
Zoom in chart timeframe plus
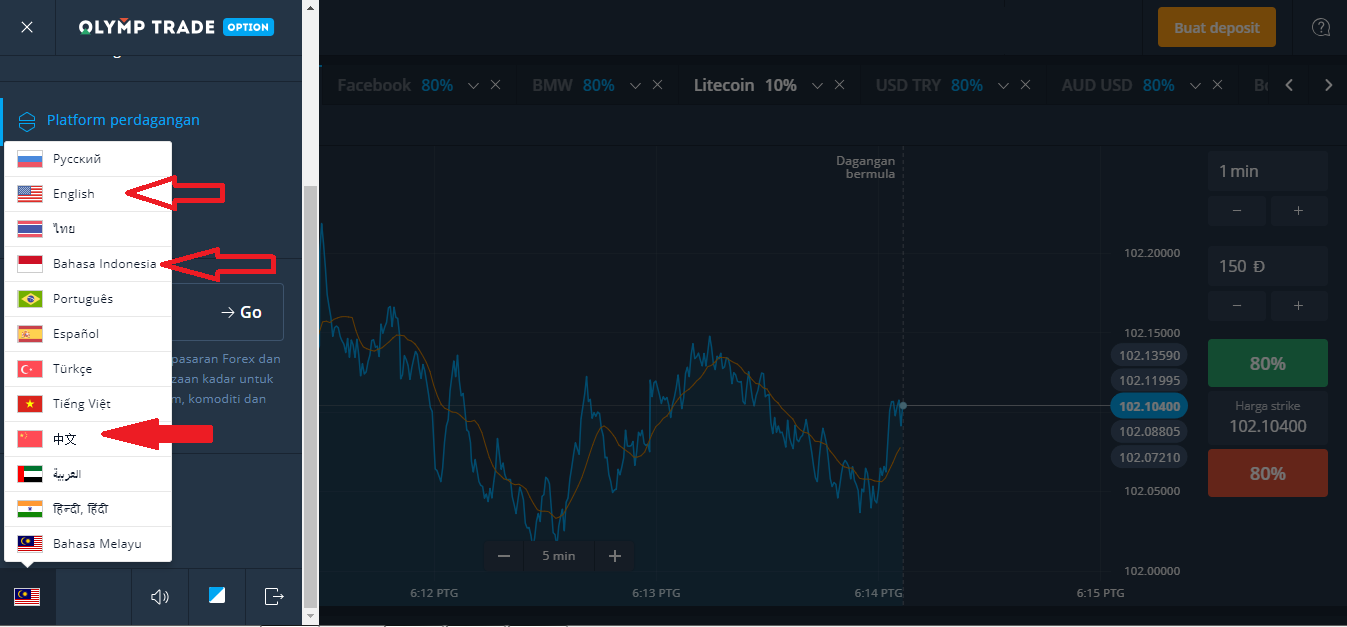tap(614, 556)
